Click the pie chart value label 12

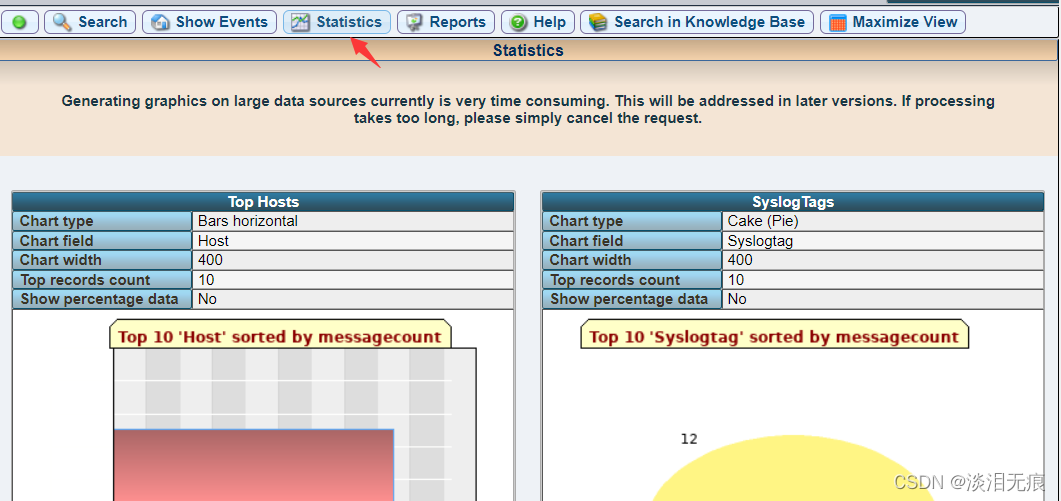(x=689, y=439)
